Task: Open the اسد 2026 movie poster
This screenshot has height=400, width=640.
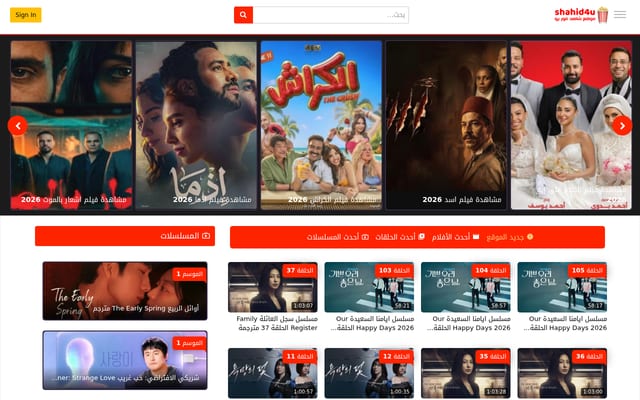Action: pyautogui.click(x=446, y=125)
